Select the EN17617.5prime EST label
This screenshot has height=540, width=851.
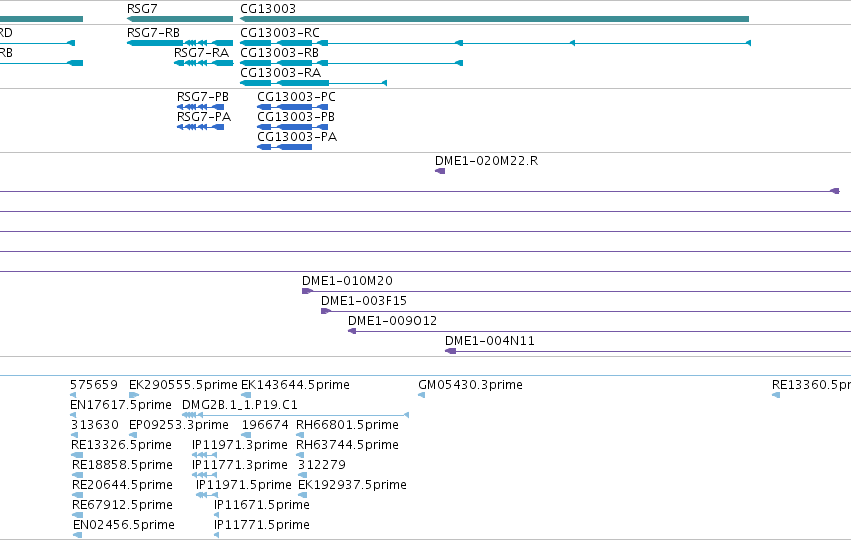pyautogui.click(x=120, y=405)
